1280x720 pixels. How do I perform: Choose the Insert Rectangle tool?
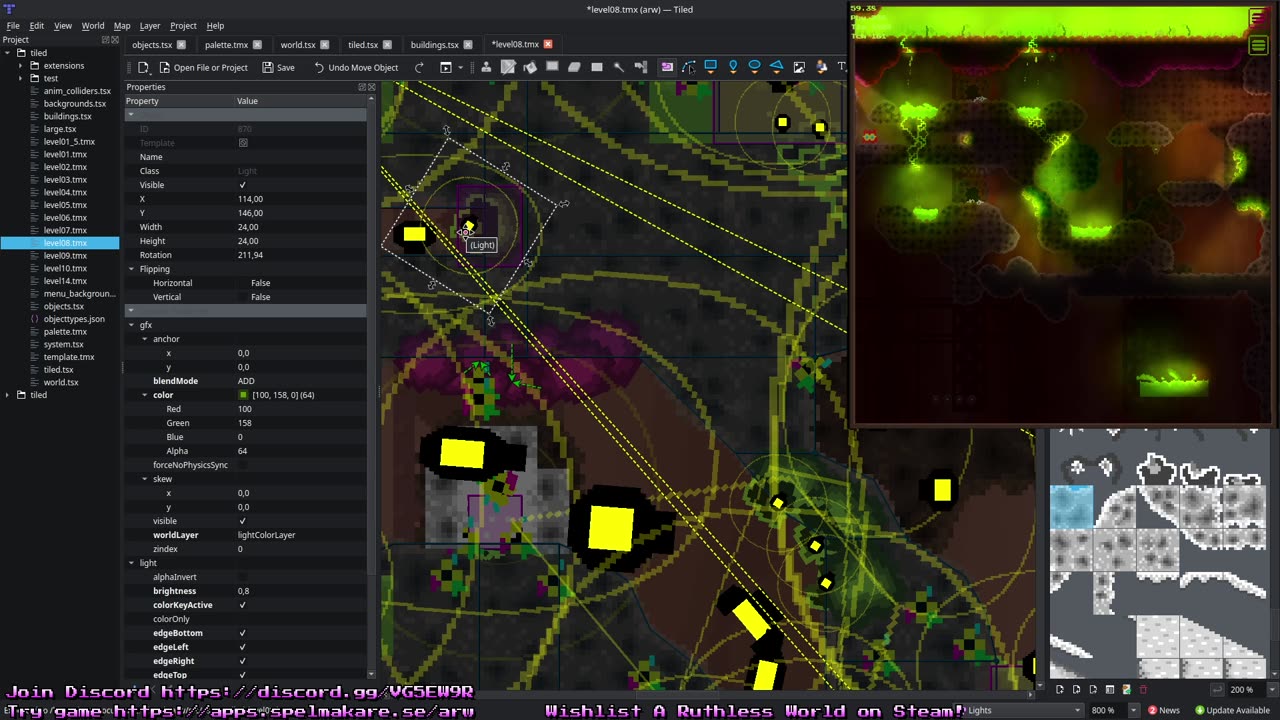coord(711,67)
